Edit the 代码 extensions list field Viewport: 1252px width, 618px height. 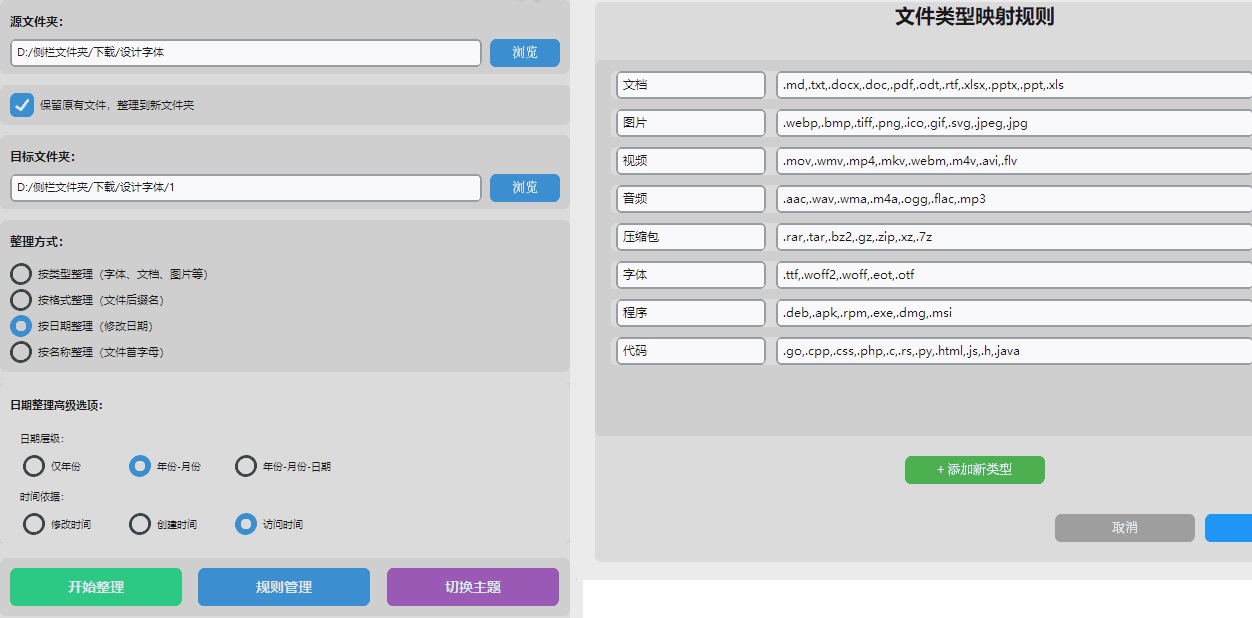tap(1012, 351)
